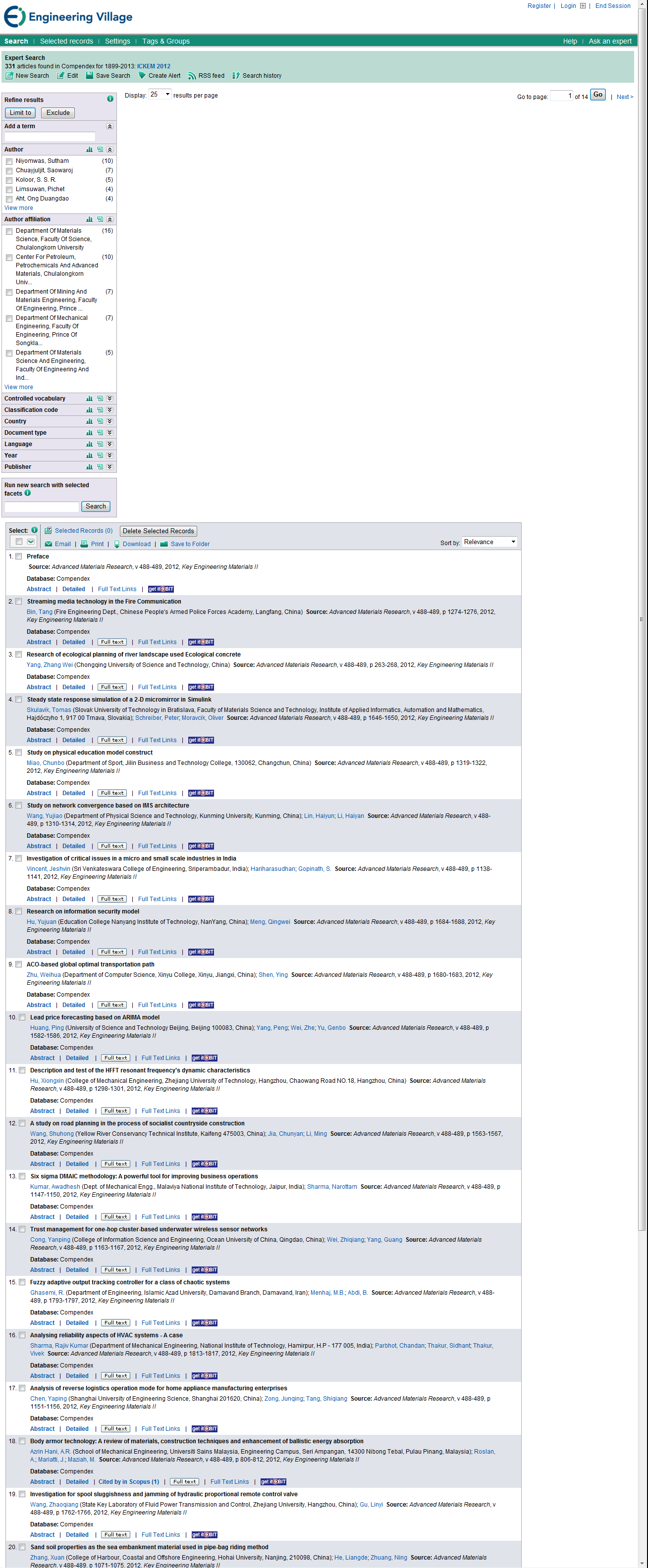Click the Add a term field
Viewport: 648px width, 1568px height.
50,137
